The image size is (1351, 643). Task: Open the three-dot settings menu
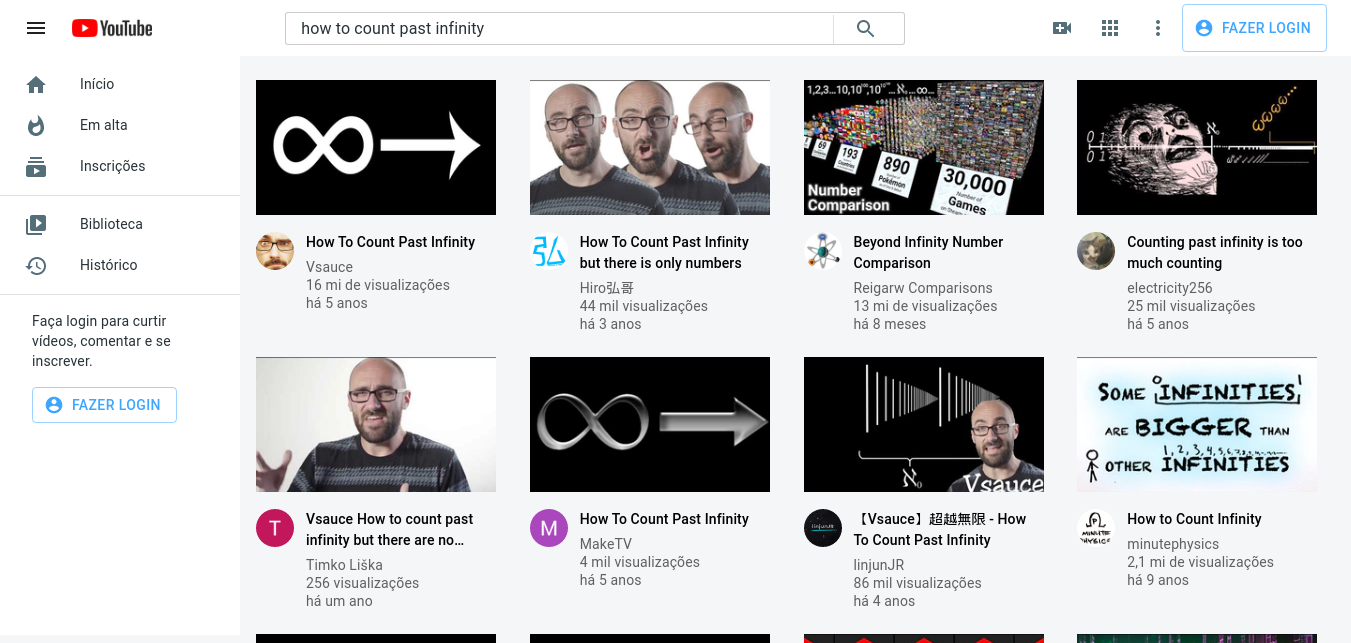pyautogui.click(x=1157, y=28)
